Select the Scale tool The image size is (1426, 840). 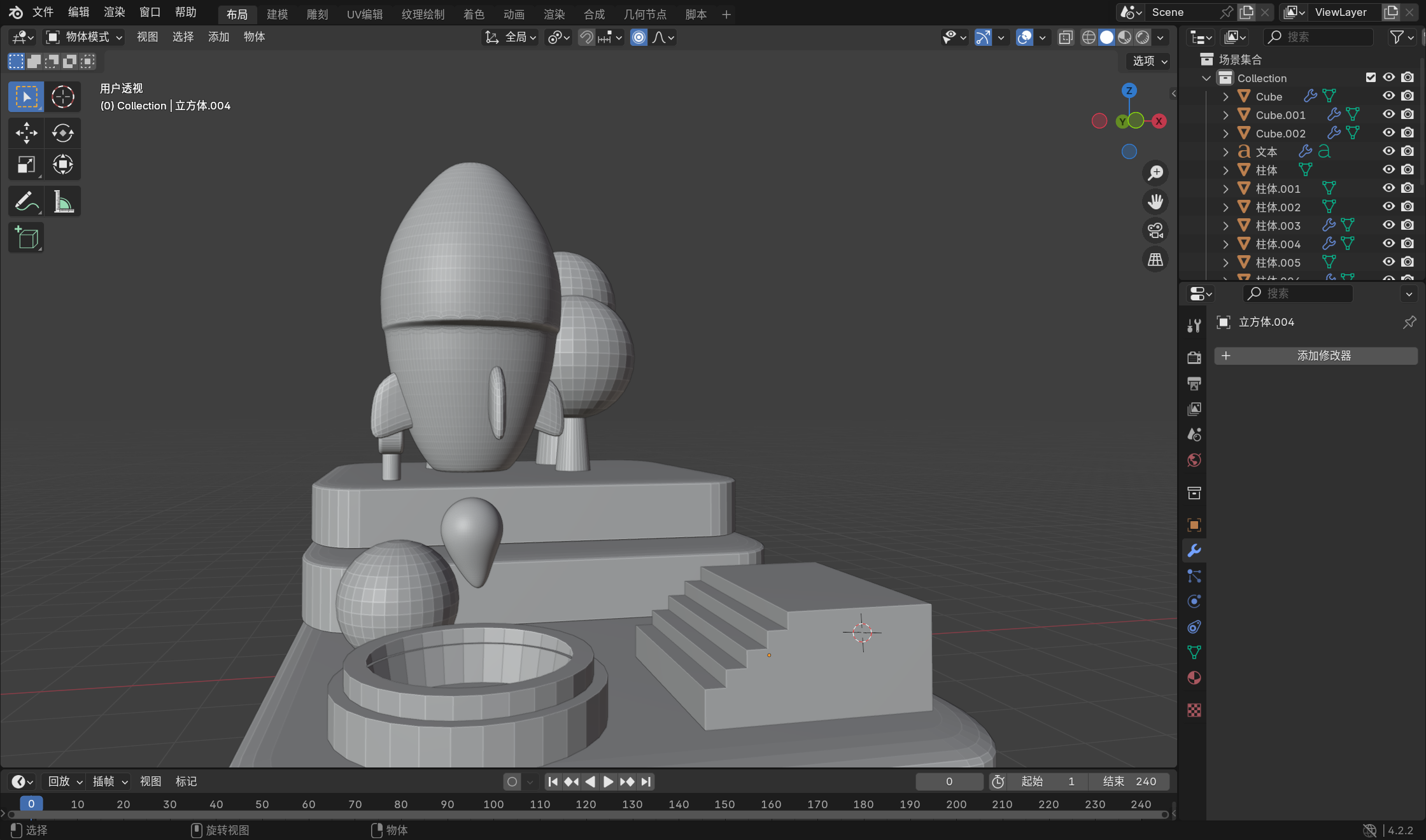(x=26, y=165)
